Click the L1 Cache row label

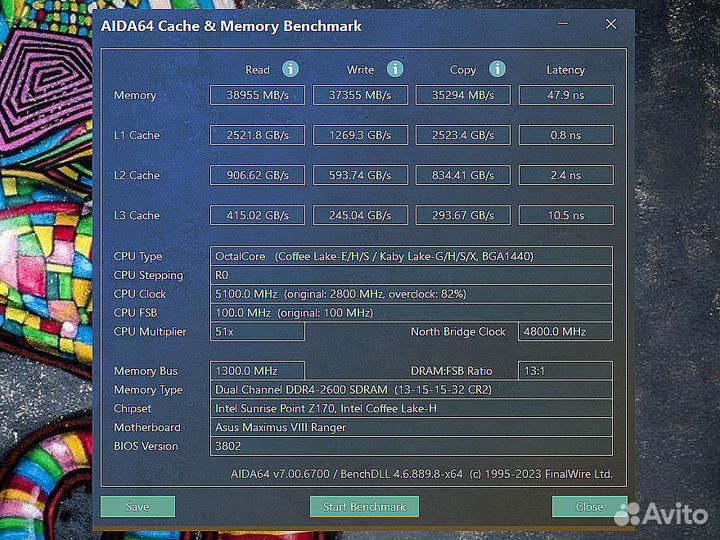click(x=137, y=135)
